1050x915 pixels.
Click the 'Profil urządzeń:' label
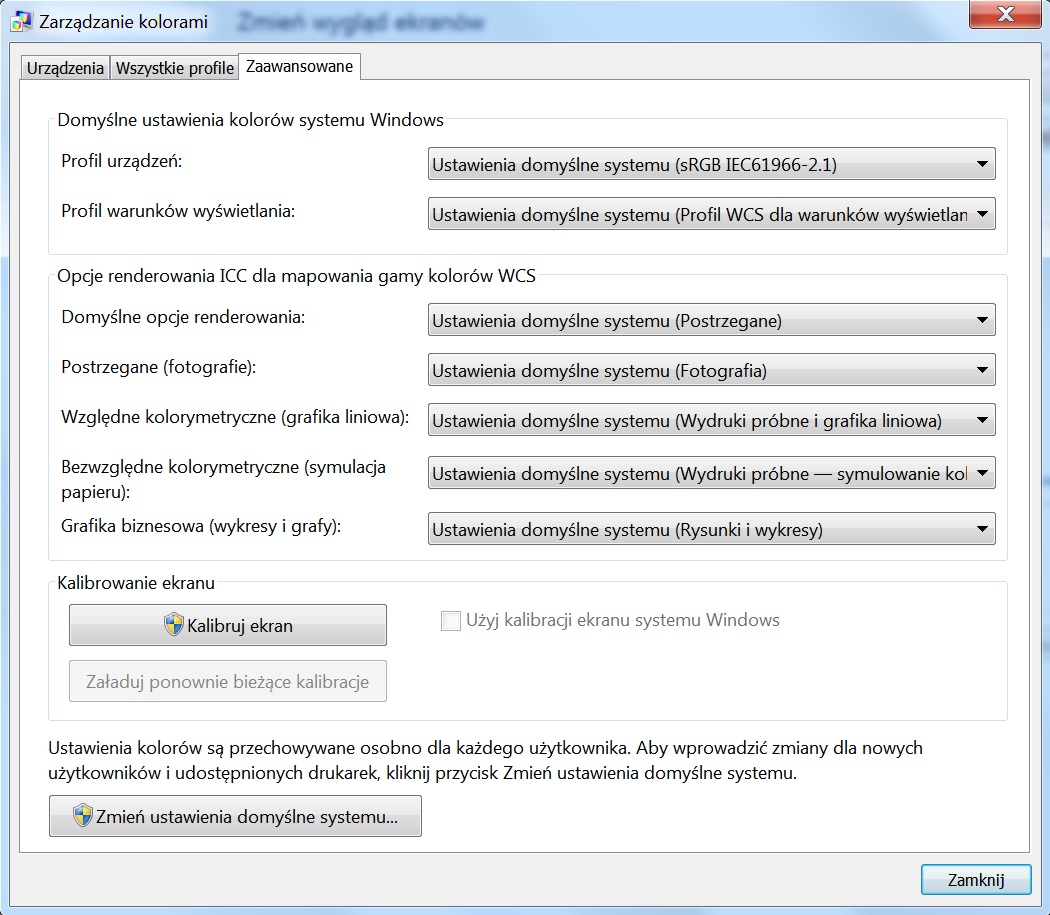pyautogui.click(x=122, y=161)
